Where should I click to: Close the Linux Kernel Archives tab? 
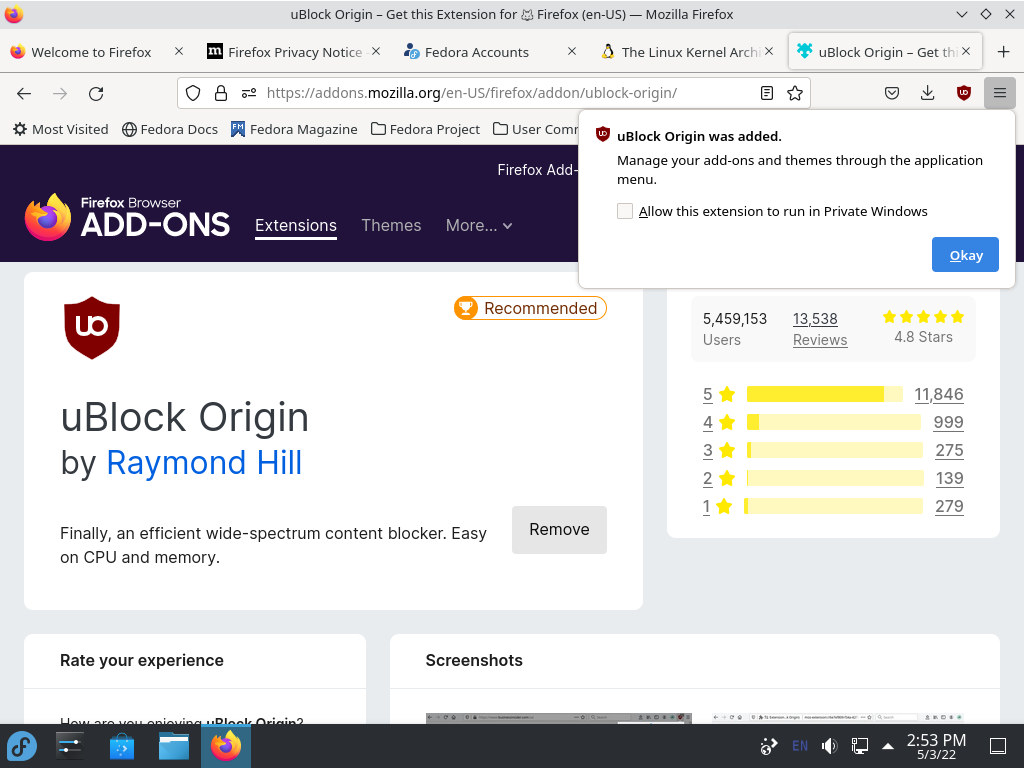(769, 51)
